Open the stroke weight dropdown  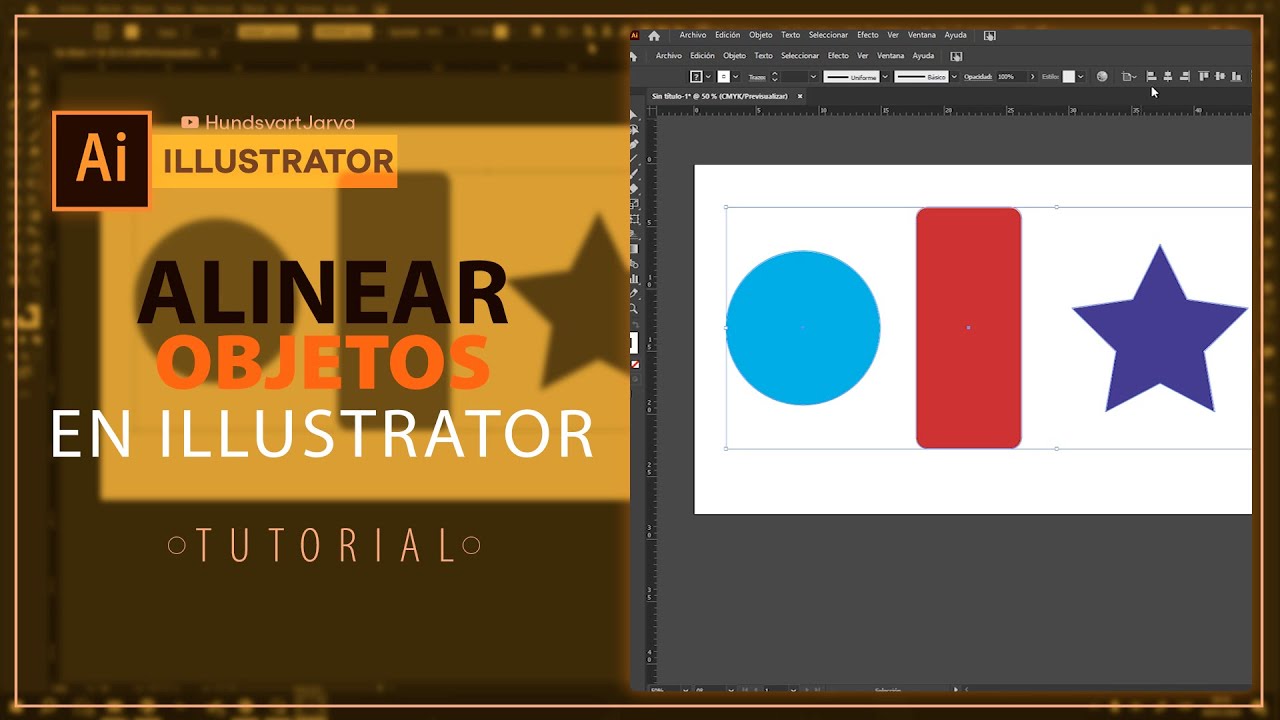point(814,76)
